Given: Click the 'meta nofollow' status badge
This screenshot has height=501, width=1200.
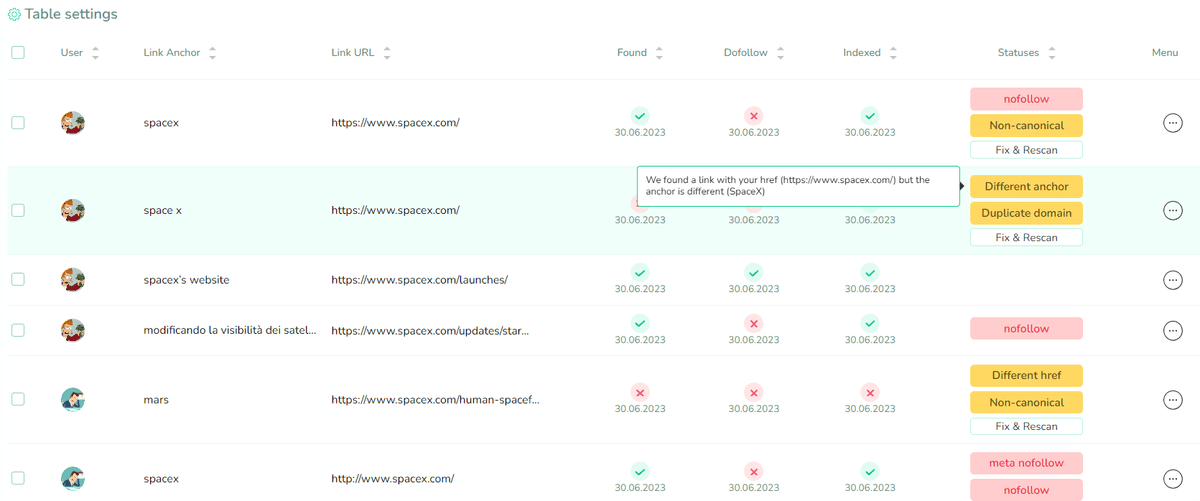Looking at the screenshot, I should [x=1026, y=463].
